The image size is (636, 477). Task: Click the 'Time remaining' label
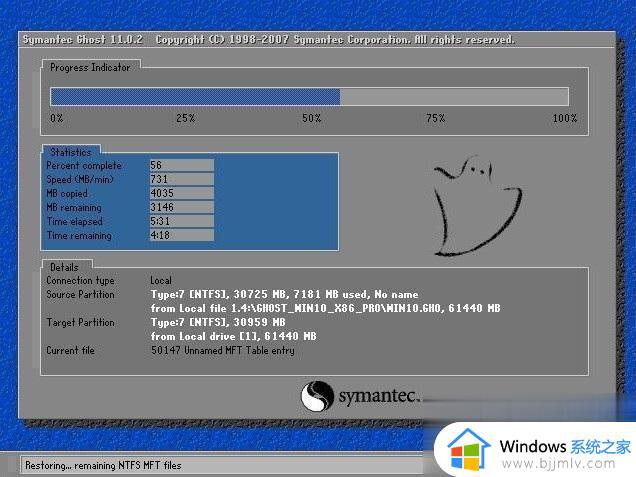click(x=79, y=235)
